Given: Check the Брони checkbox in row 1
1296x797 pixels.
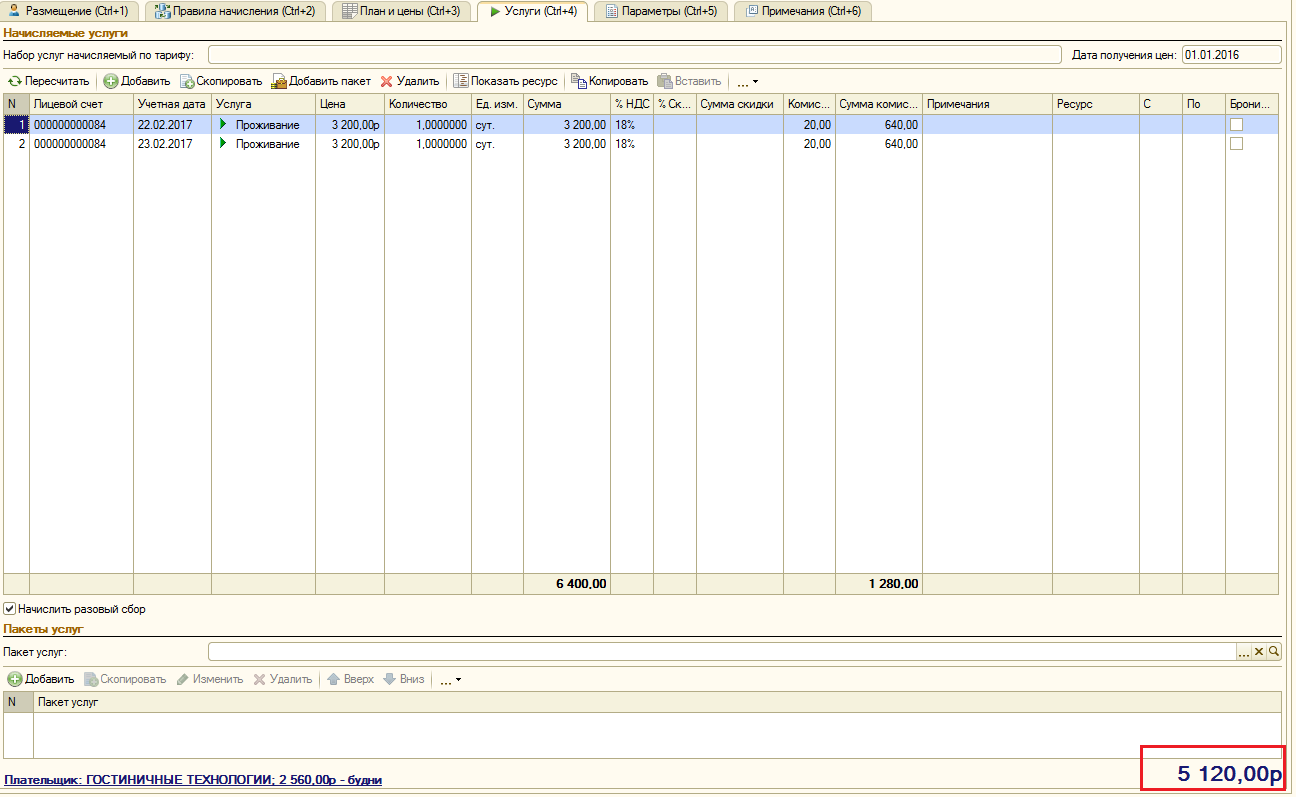Looking at the screenshot, I should pos(1237,125).
